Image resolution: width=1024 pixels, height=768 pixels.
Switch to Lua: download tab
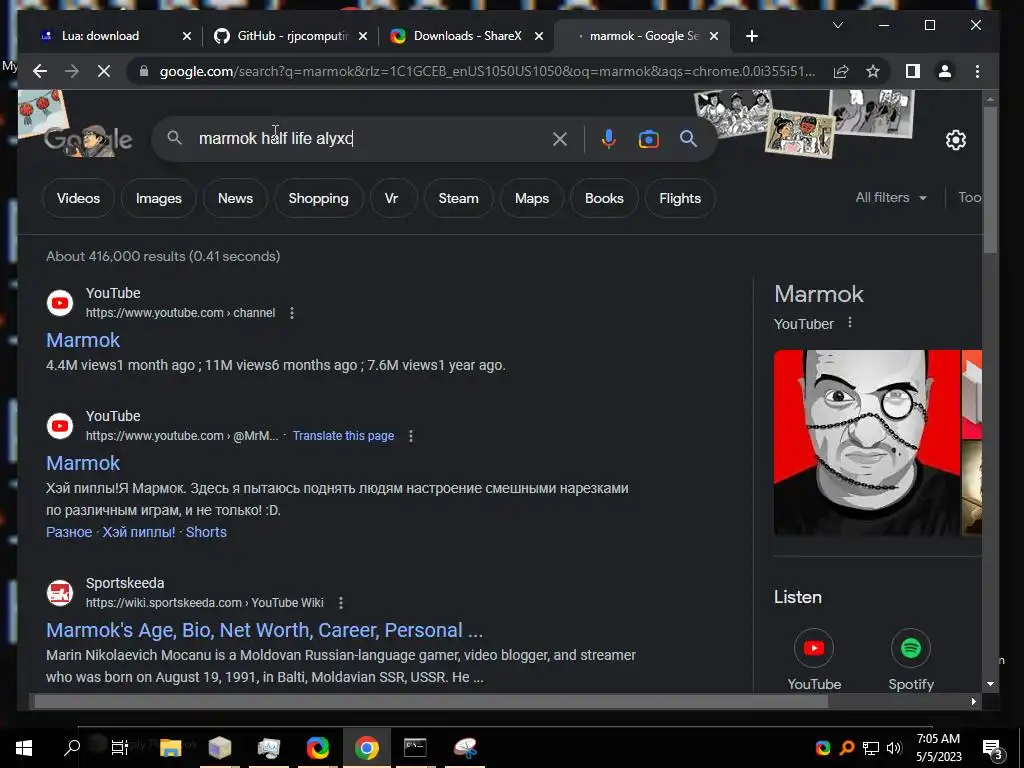point(100,36)
